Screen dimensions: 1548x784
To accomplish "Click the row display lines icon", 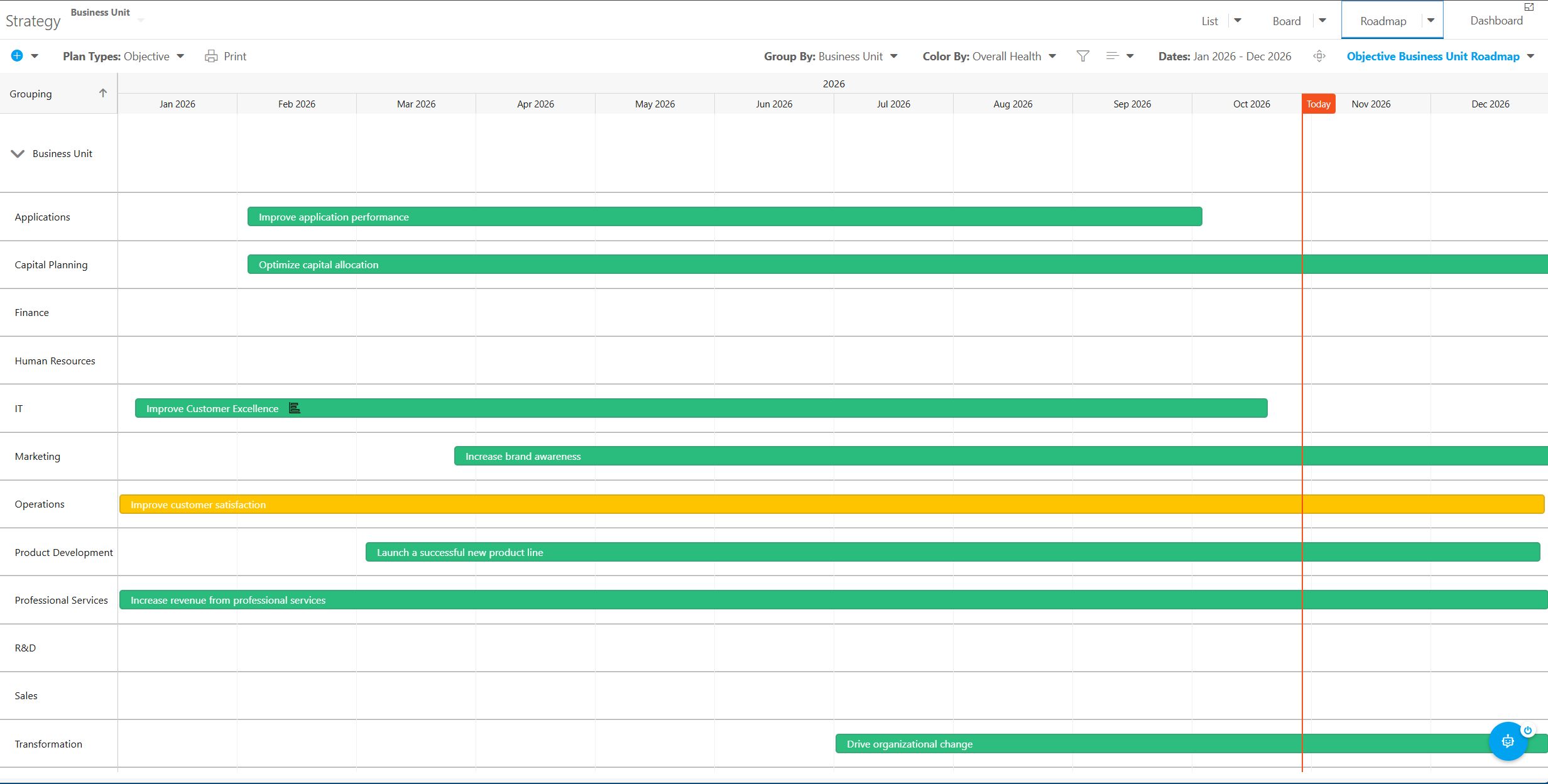I will coord(1112,57).
